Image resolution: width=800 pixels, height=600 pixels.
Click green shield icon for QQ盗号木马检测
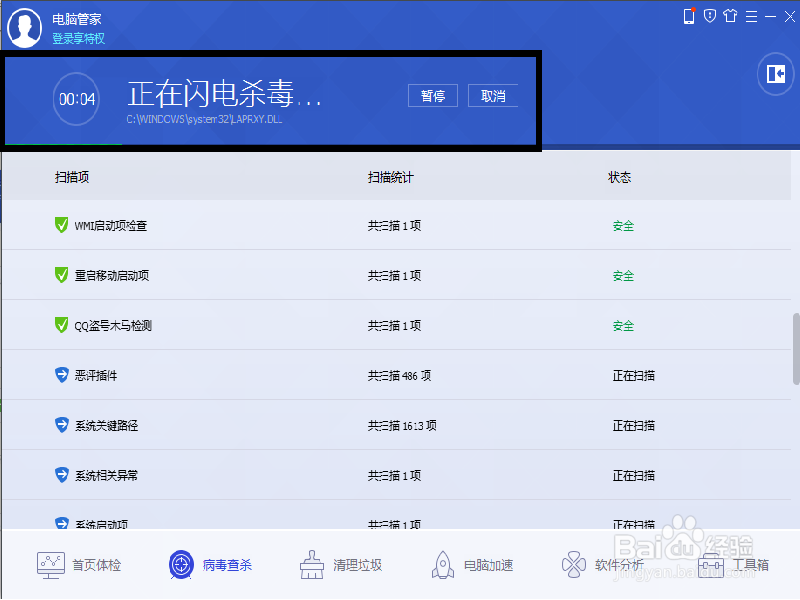point(61,325)
